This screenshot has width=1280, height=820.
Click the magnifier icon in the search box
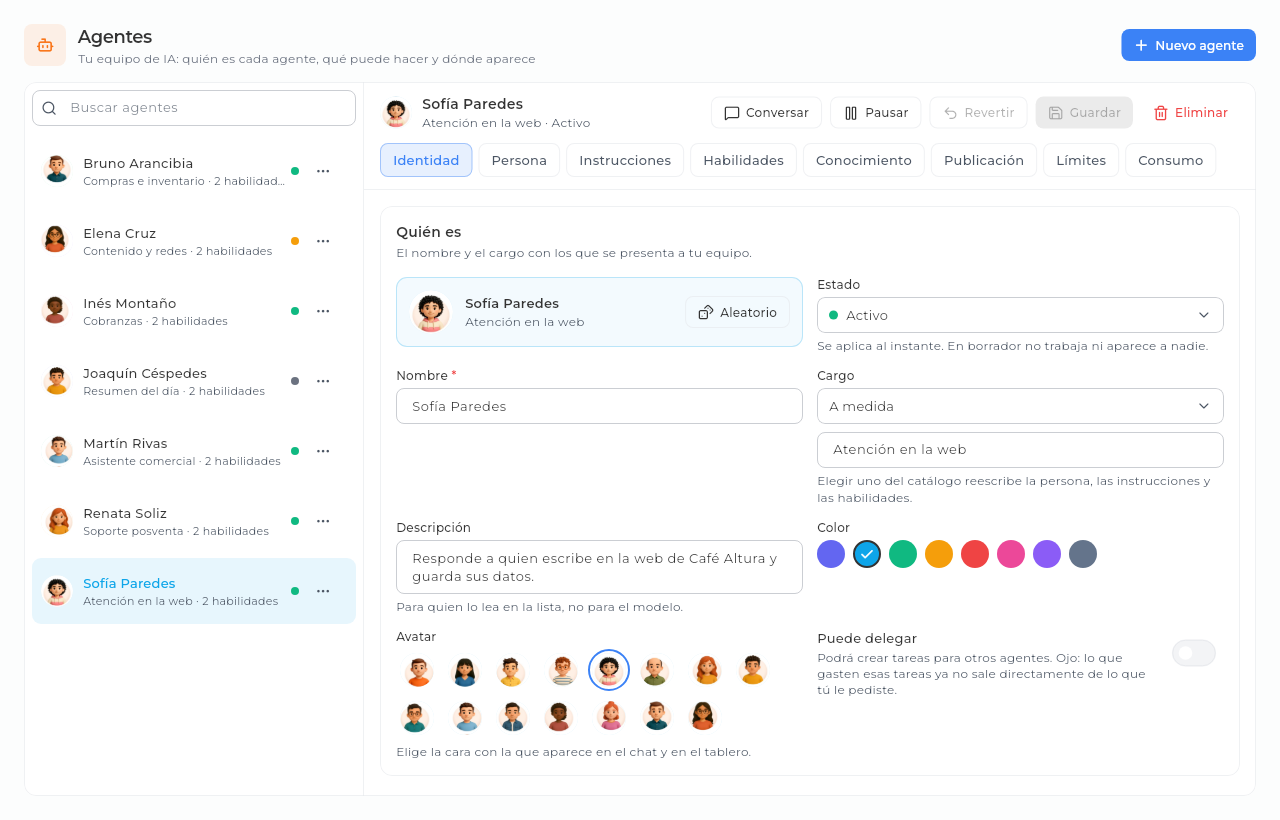point(49,108)
